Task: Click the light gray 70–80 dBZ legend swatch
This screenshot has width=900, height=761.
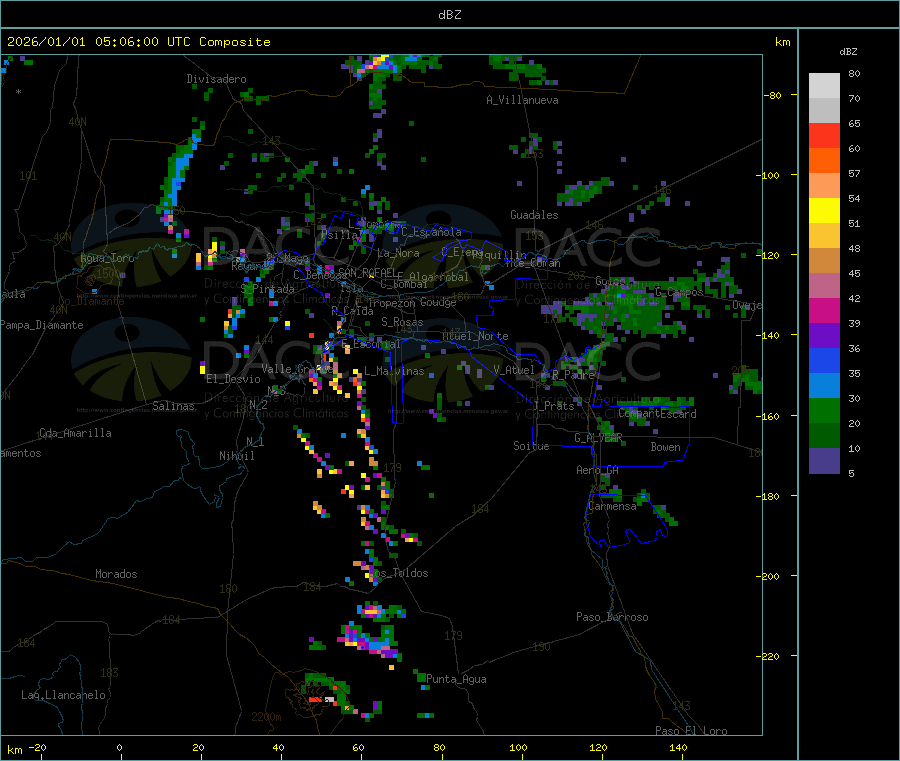Action: pos(824,86)
